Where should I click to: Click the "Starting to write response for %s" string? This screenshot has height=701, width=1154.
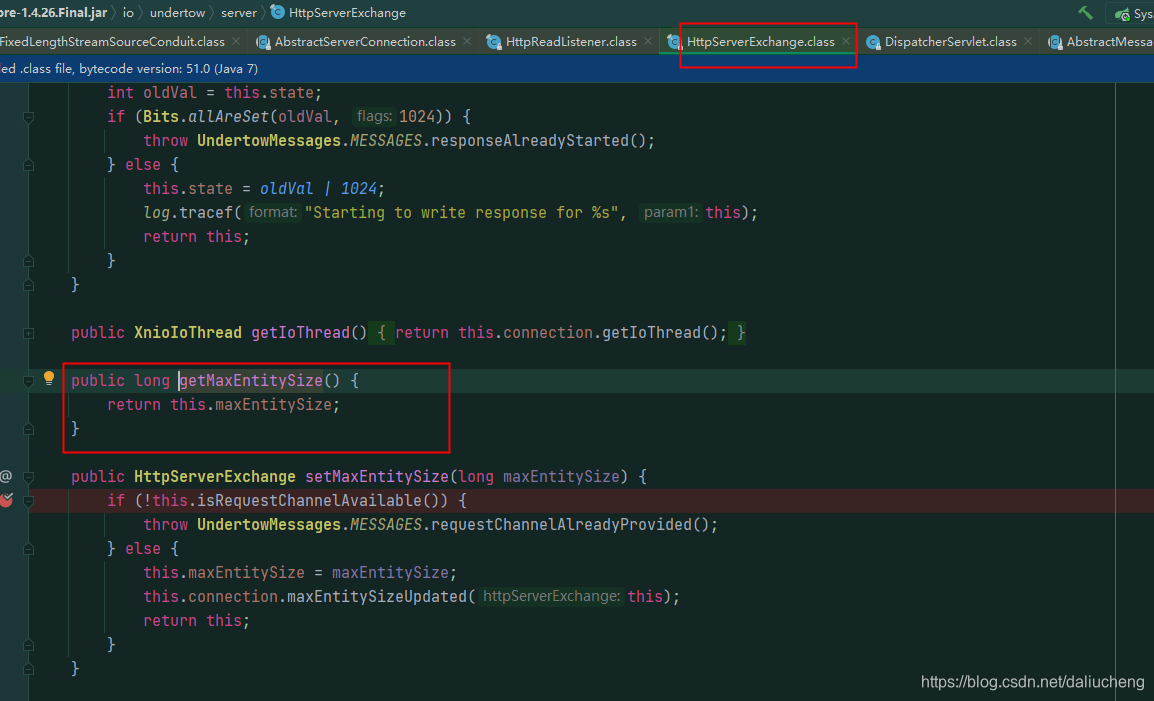(x=461, y=212)
